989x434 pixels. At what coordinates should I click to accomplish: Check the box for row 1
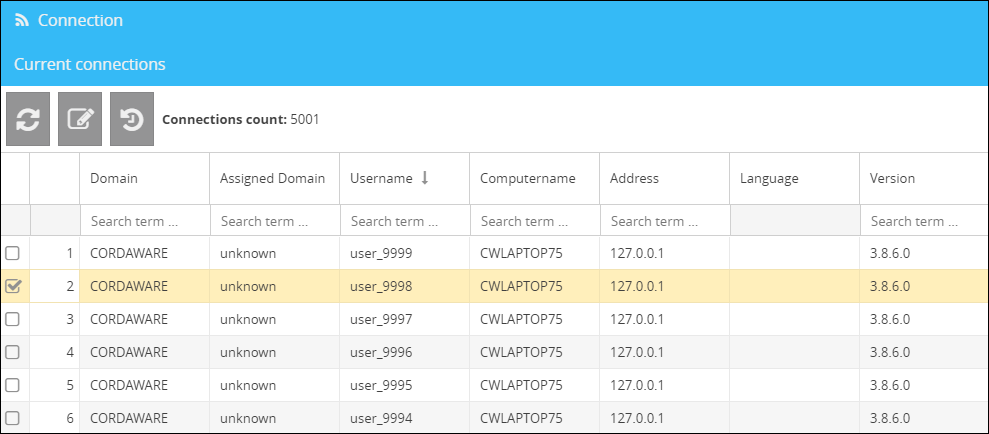pyautogui.click(x=13, y=253)
